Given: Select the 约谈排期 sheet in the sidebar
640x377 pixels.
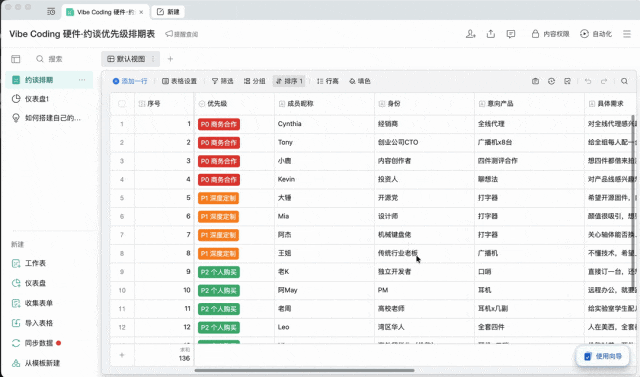Looking at the screenshot, I should click(49, 80).
